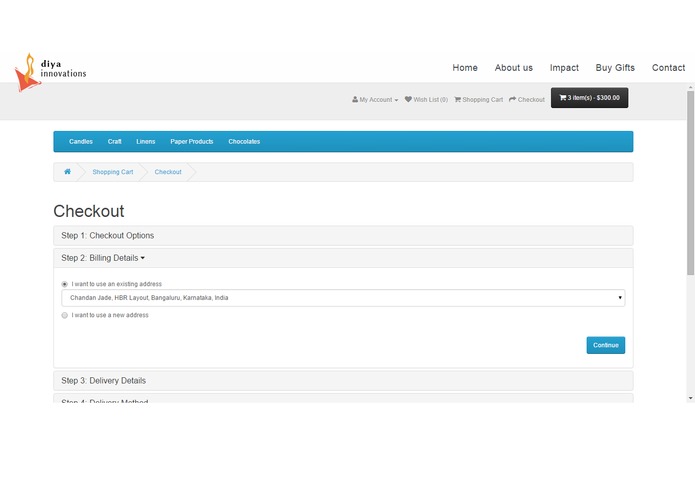
Task: Go to the Impact page
Action: [564, 68]
